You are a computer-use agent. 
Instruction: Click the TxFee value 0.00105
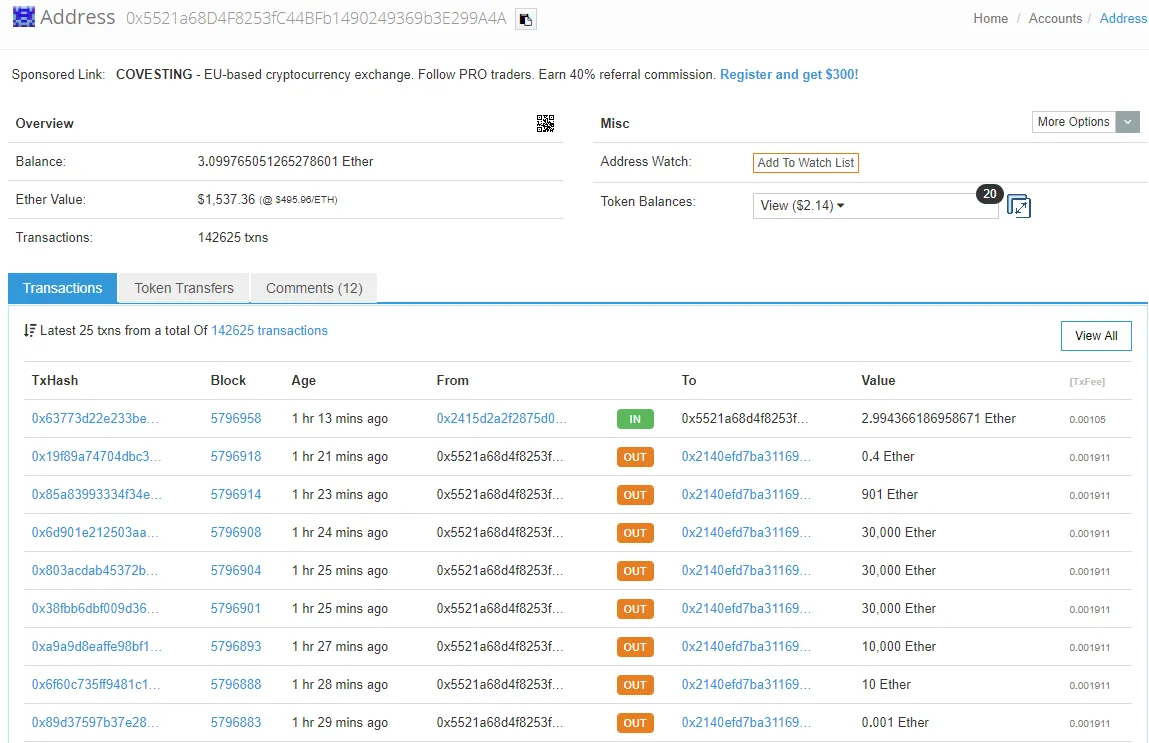coord(1087,420)
